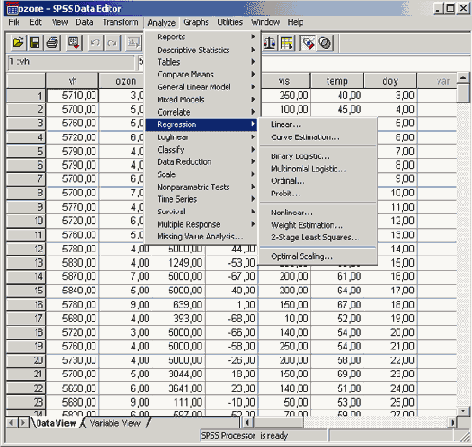Click the cell editor input field beside the 1:vh box

(x=305, y=62)
